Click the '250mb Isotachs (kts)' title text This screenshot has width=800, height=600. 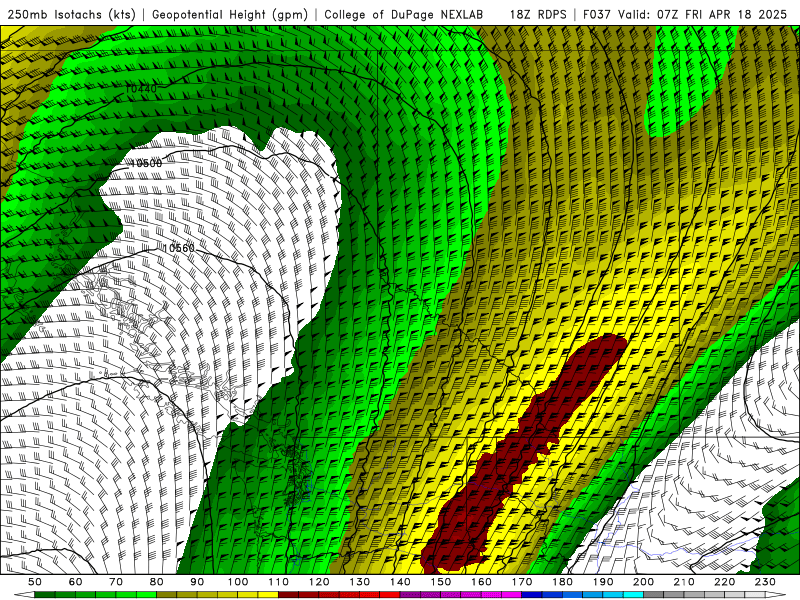71,14
